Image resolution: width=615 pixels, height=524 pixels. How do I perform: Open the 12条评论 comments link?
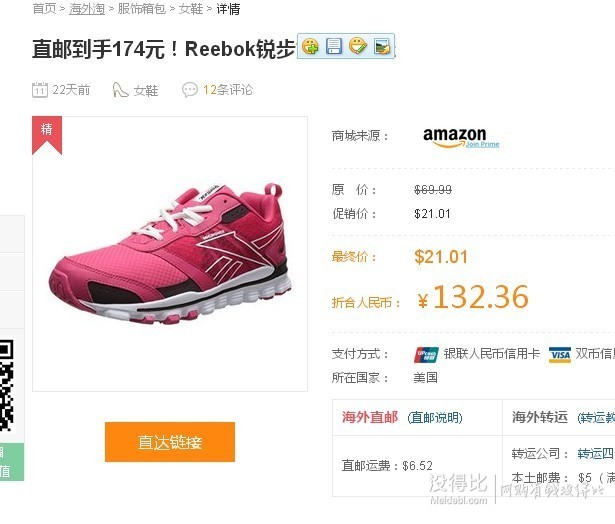tap(227, 90)
